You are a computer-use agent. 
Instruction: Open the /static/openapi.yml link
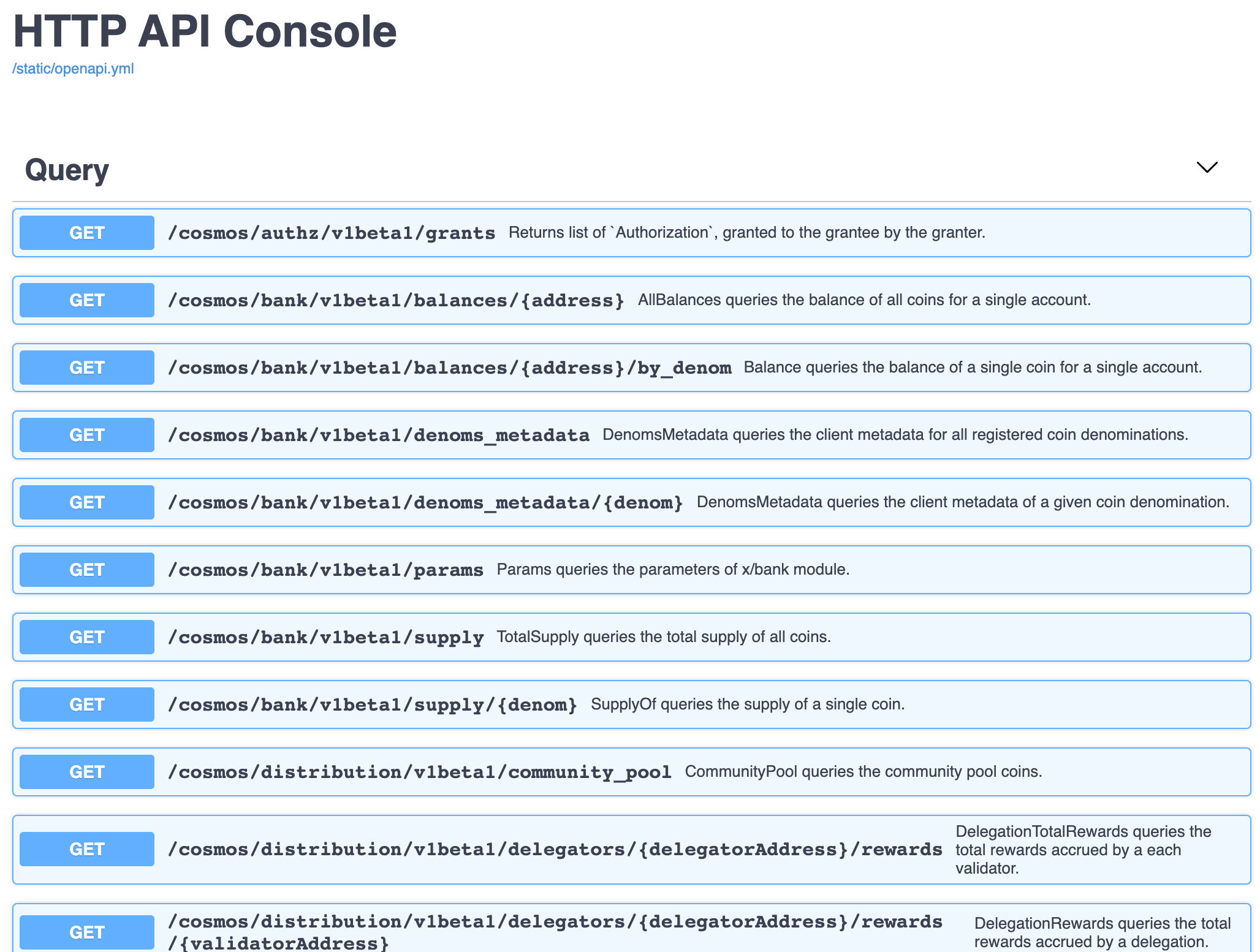pyautogui.click(x=74, y=69)
